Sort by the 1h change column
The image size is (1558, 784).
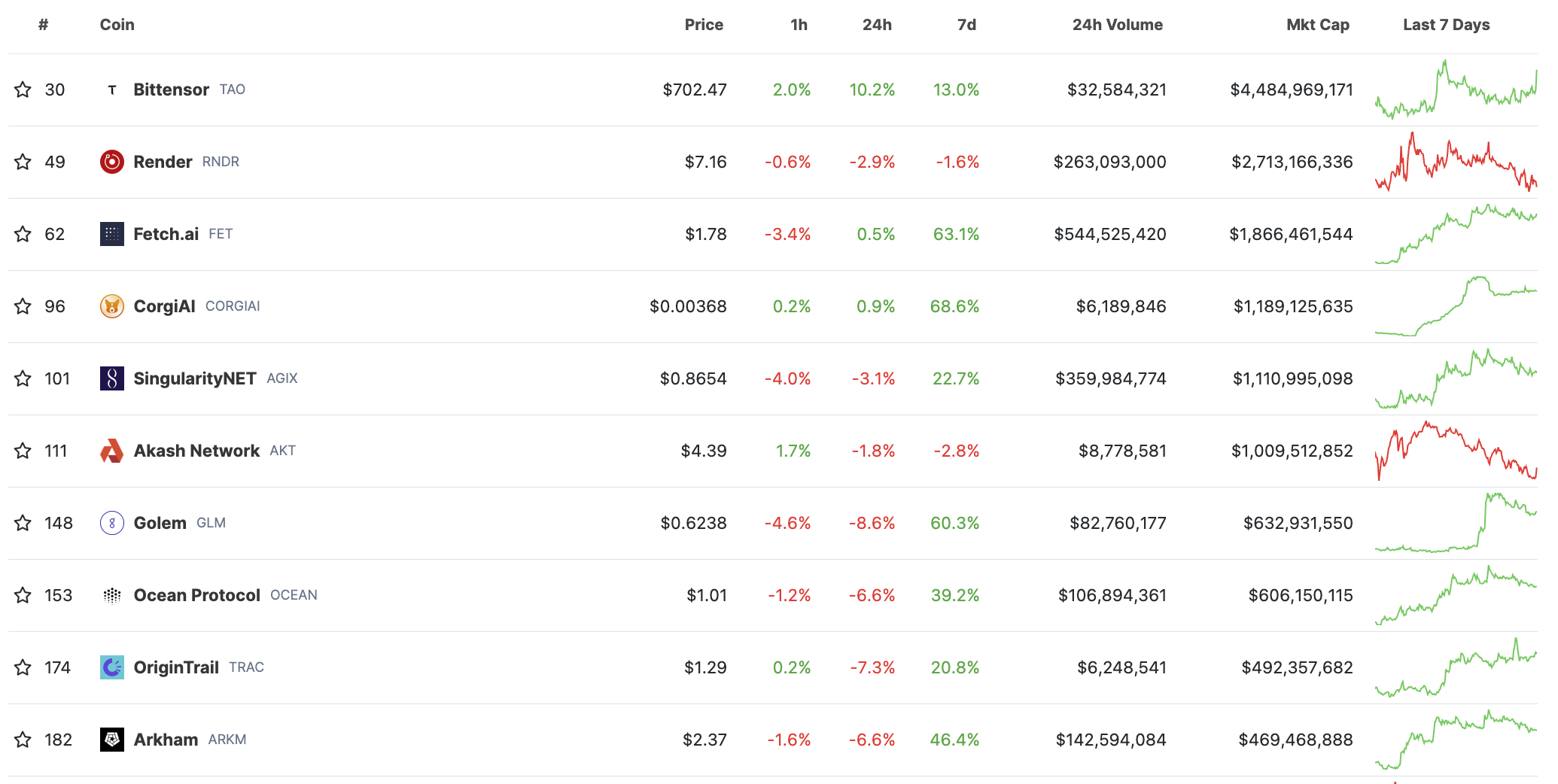click(799, 25)
